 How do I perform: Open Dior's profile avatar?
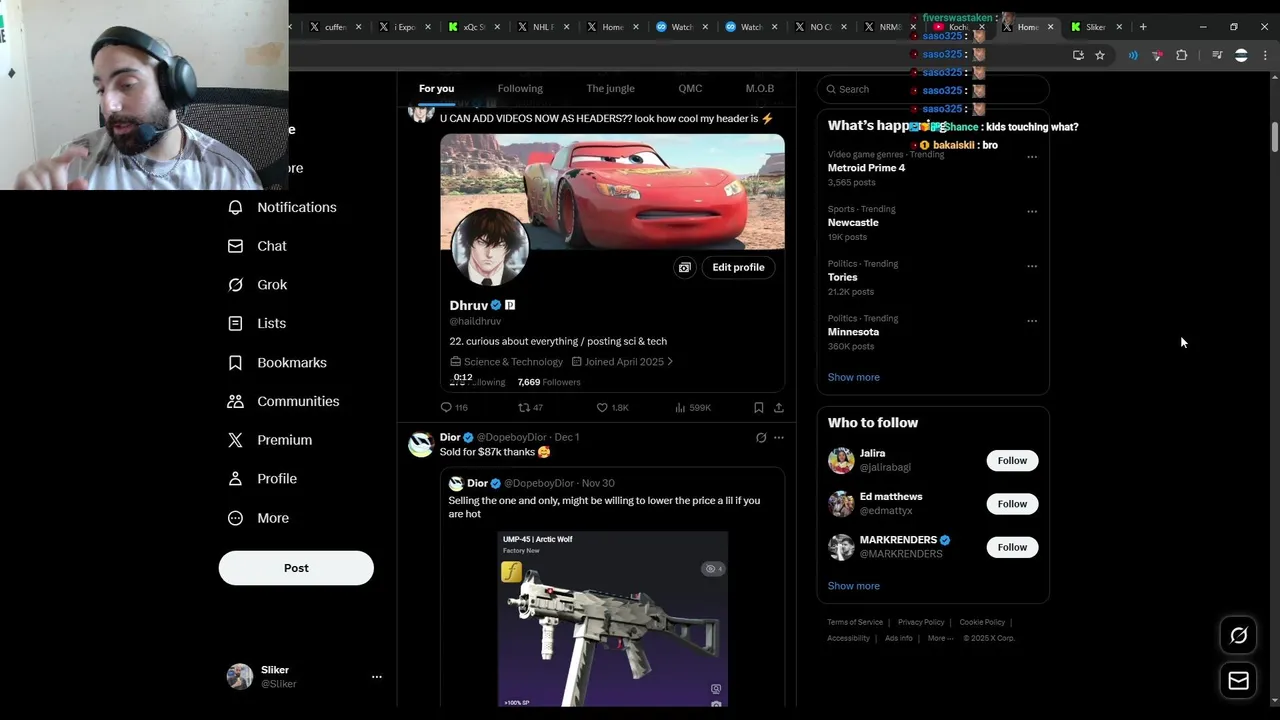coord(421,444)
